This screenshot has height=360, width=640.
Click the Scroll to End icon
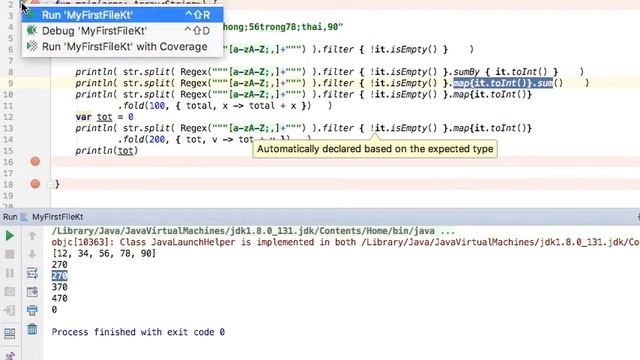pyautogui.click(x=32, y=291)
